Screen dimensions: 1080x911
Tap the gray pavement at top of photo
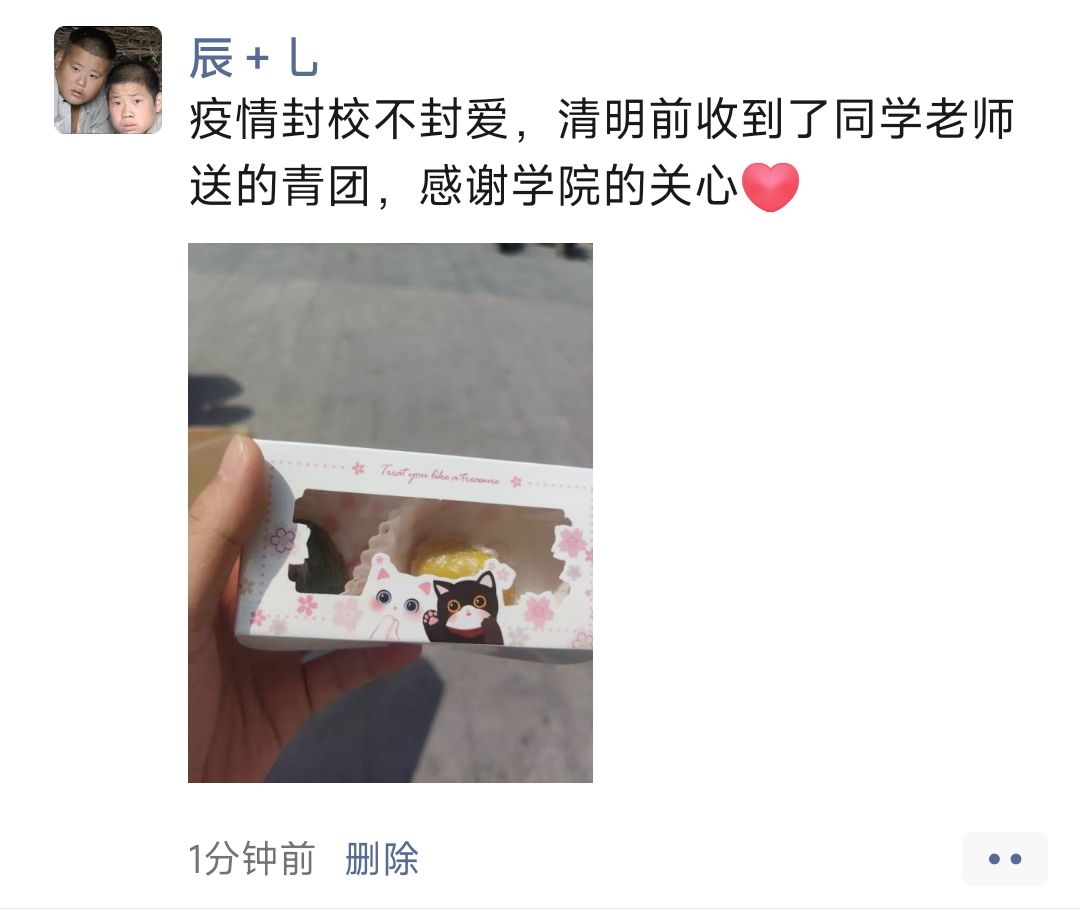pos(391,310)
